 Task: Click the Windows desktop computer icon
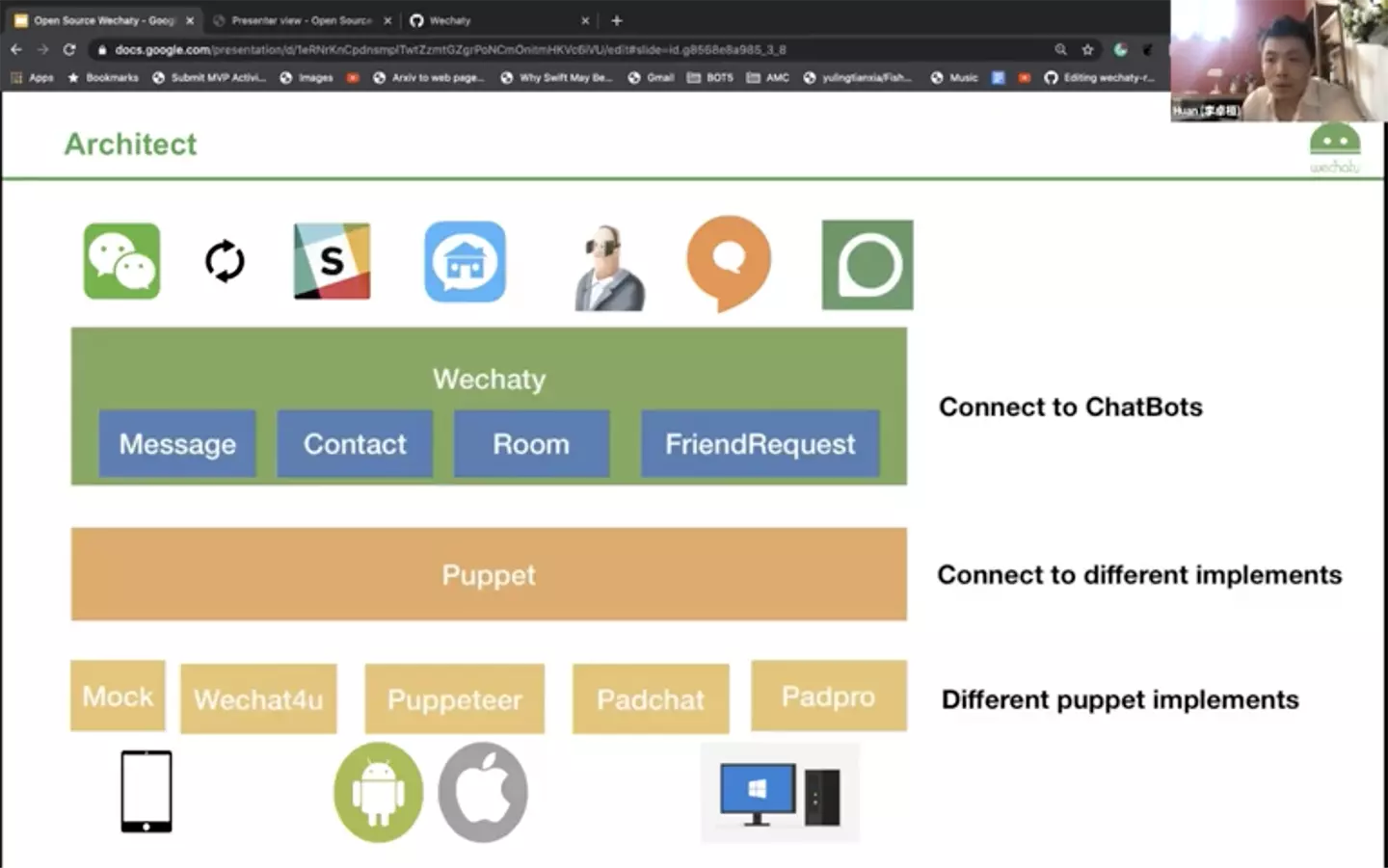[x=780, y=793]
